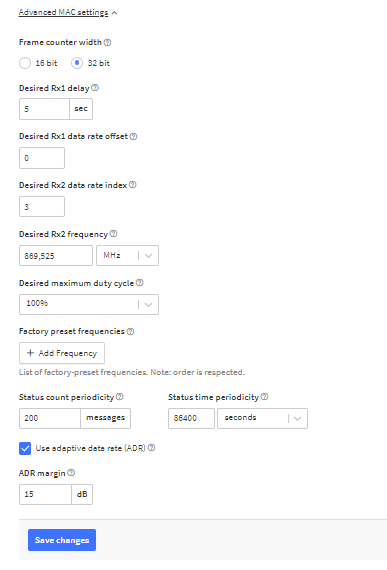Open help icon beside Status count periodicity
Screen dimensions: 387x570
(120, 397)
